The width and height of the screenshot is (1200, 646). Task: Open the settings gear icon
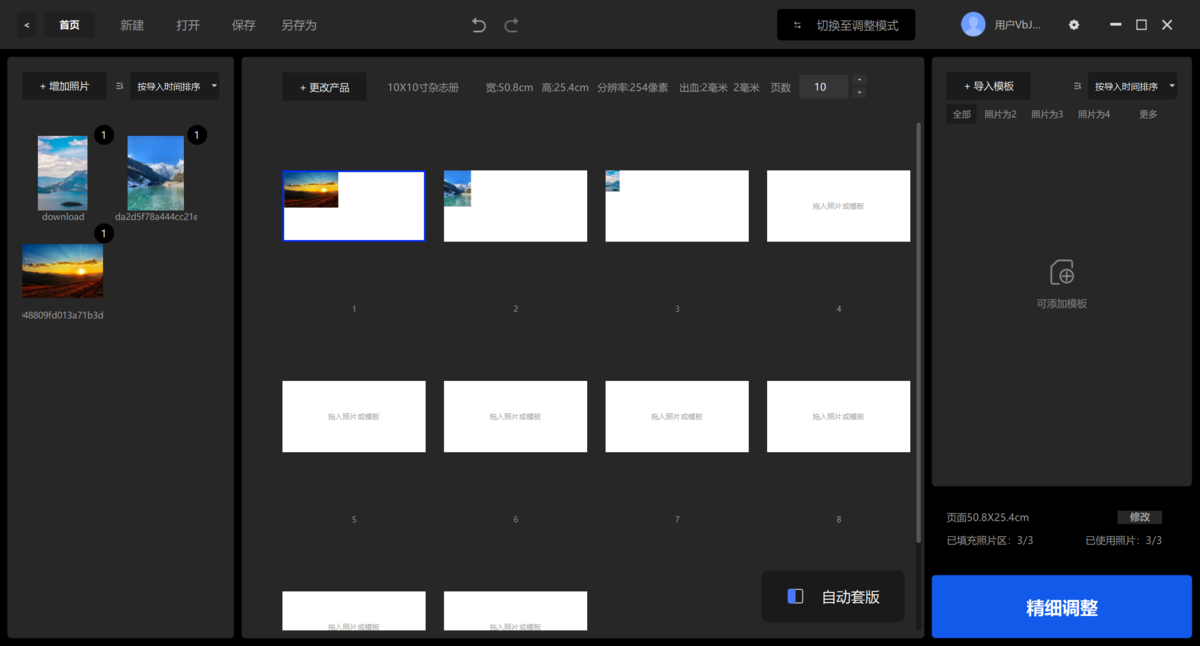coord(1073,24)
